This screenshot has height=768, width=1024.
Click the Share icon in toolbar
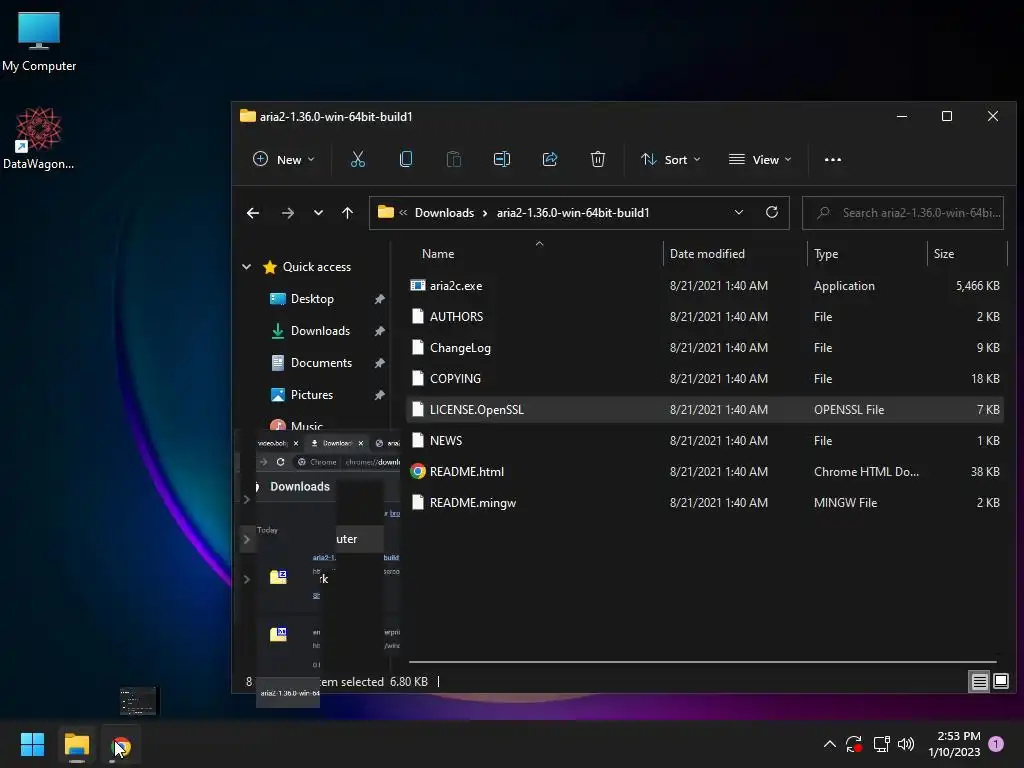[x=550, y=159]
